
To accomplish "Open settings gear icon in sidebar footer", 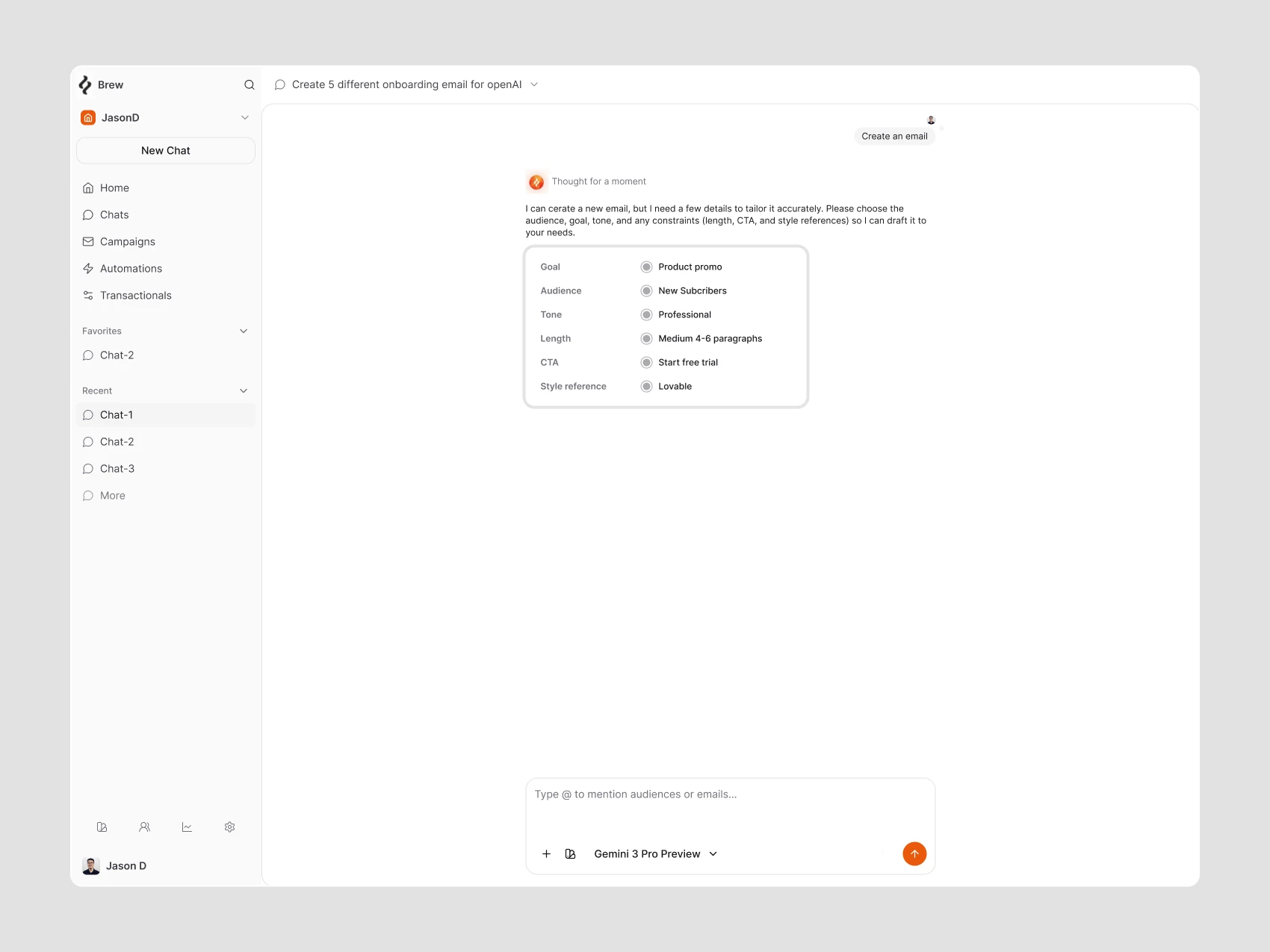I will [x=229, y=827].
